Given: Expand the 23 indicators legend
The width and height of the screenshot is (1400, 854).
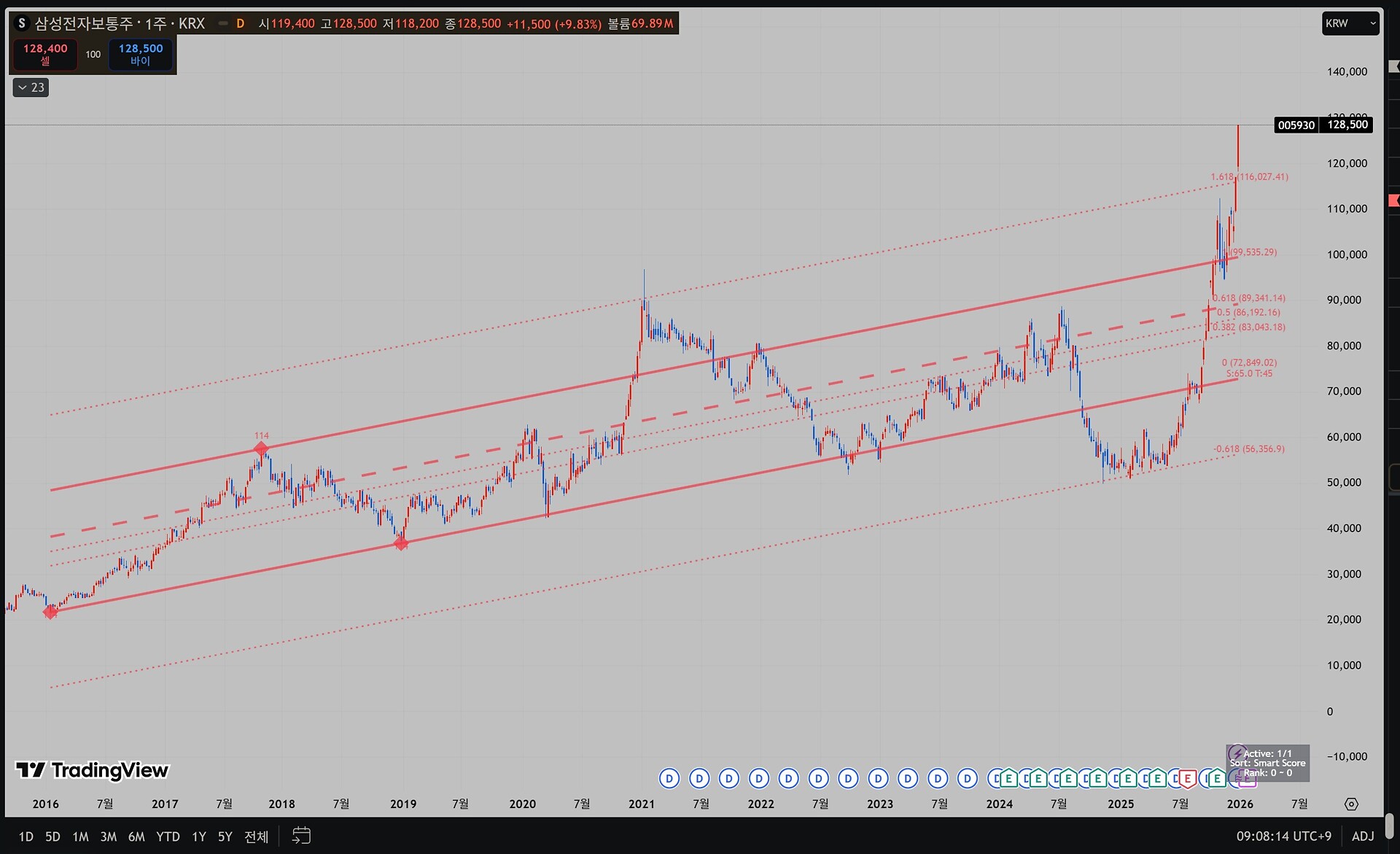Looking at the screenshot, I should click(31, 88).
